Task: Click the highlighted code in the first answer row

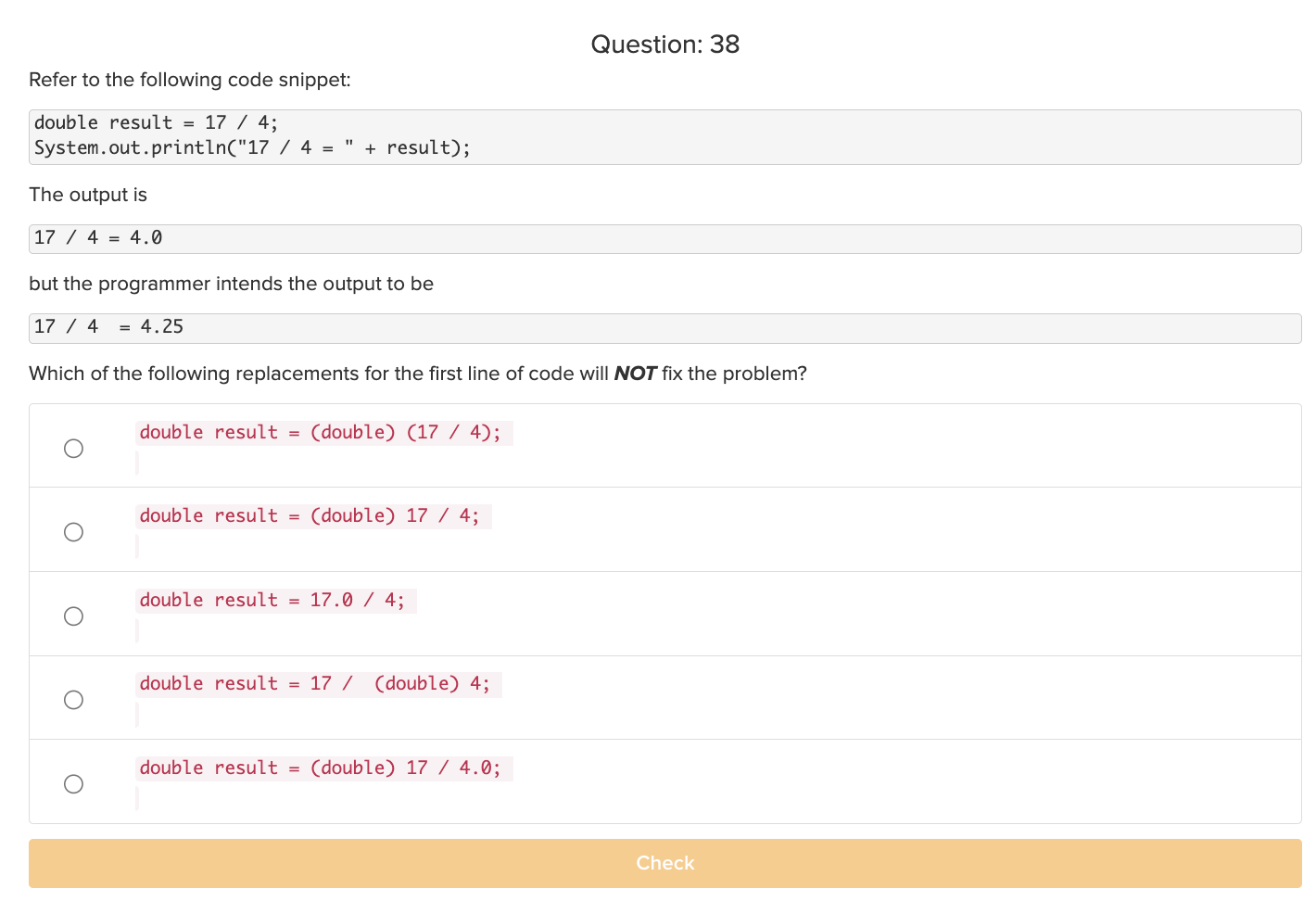Action: tap(323, 432)
